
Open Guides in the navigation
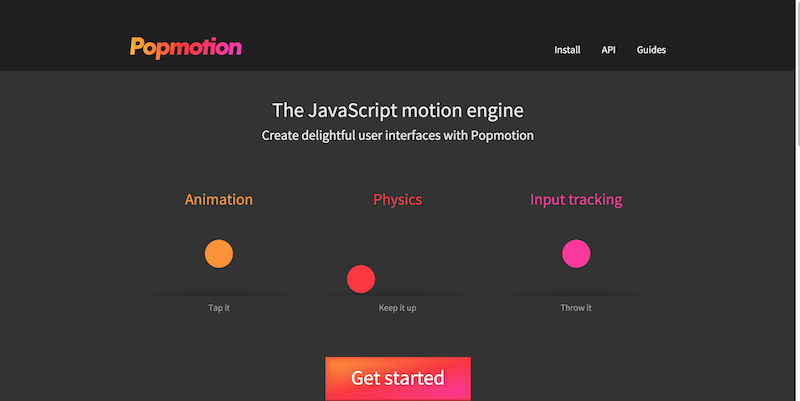pos(651,49)
